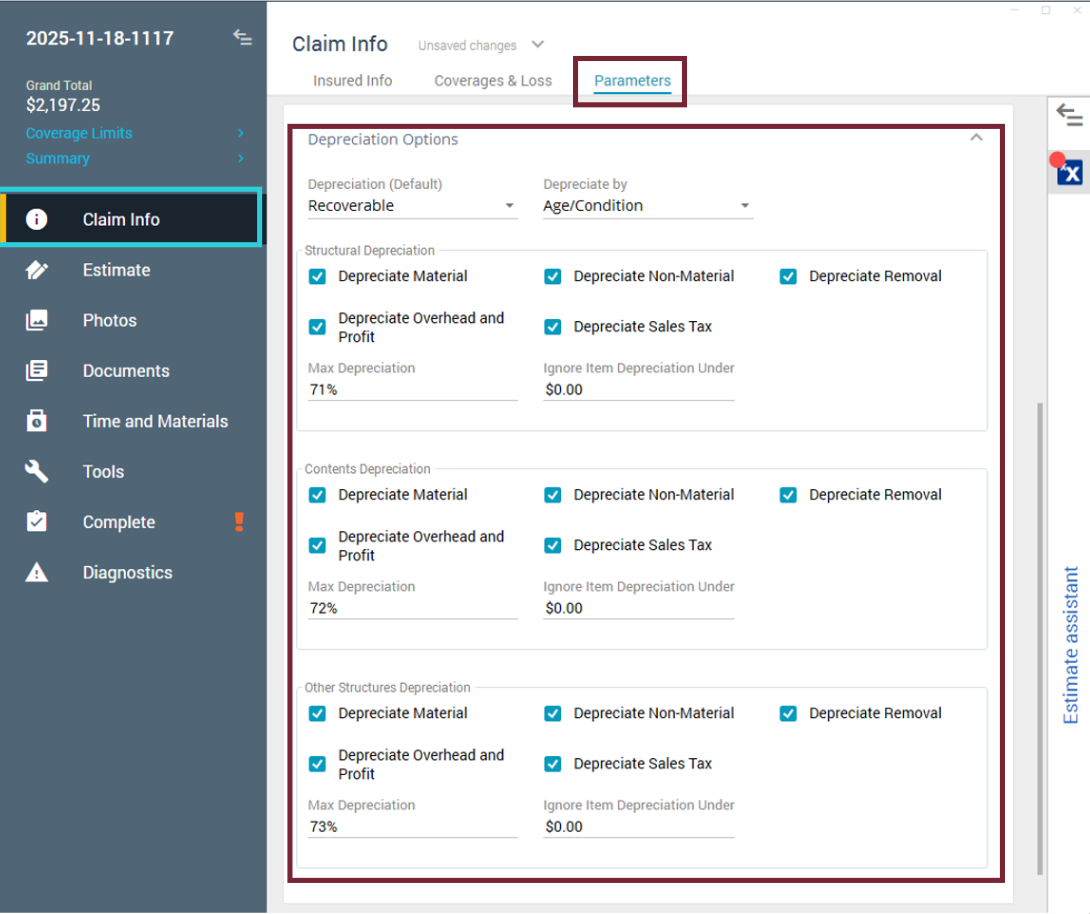Switch to the Insured Info tab
1090x914 pixels.
tap(352, 81)
